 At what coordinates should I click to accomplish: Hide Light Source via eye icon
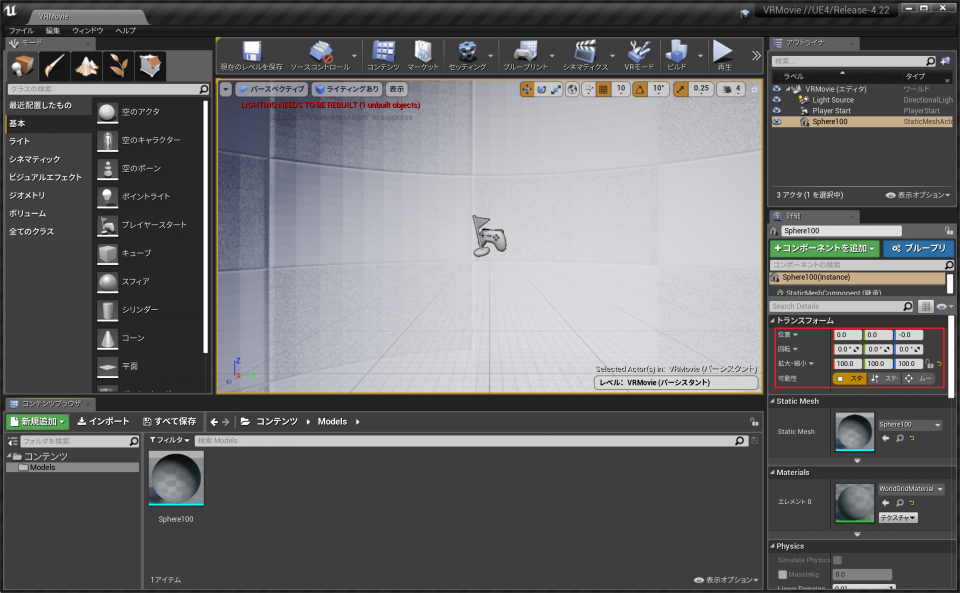click(x=776, y=100)
